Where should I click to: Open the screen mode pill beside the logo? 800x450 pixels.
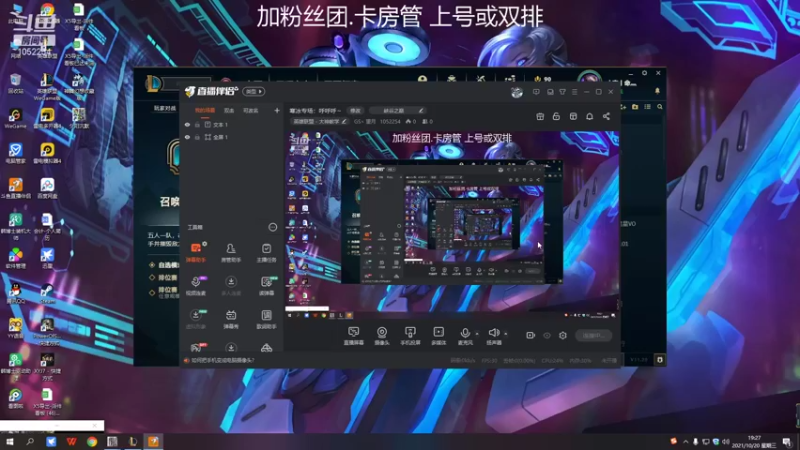point(254,91)
